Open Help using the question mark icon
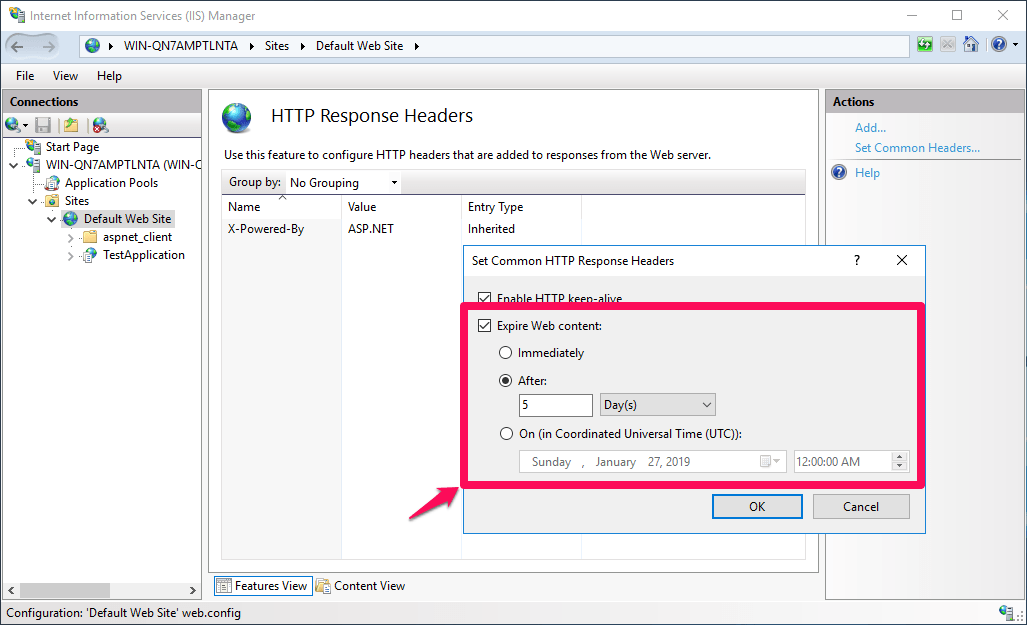The height and width of the screenshot is (625, 1027). (997, 44)
